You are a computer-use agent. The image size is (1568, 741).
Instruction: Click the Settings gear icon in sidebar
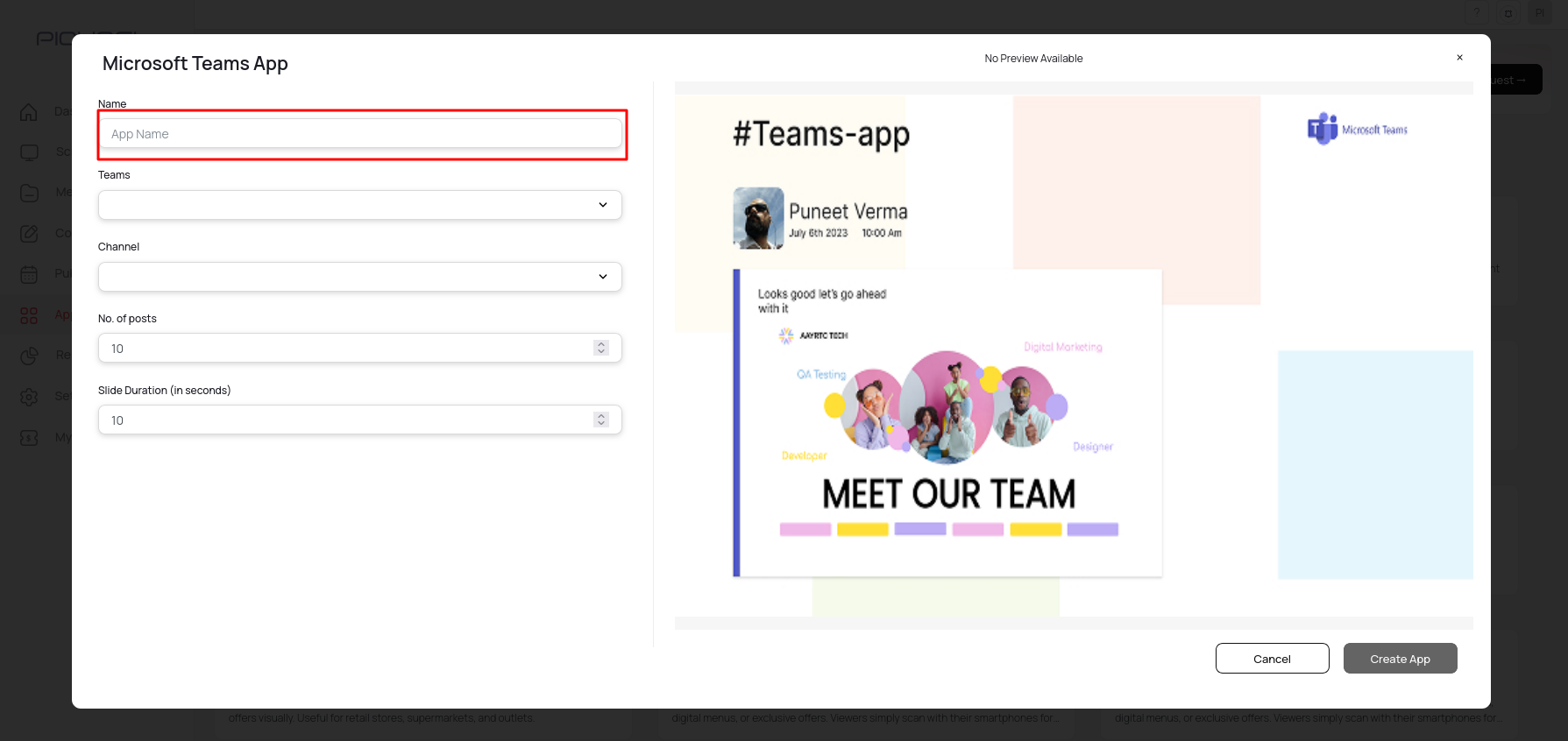pos(29,397)
